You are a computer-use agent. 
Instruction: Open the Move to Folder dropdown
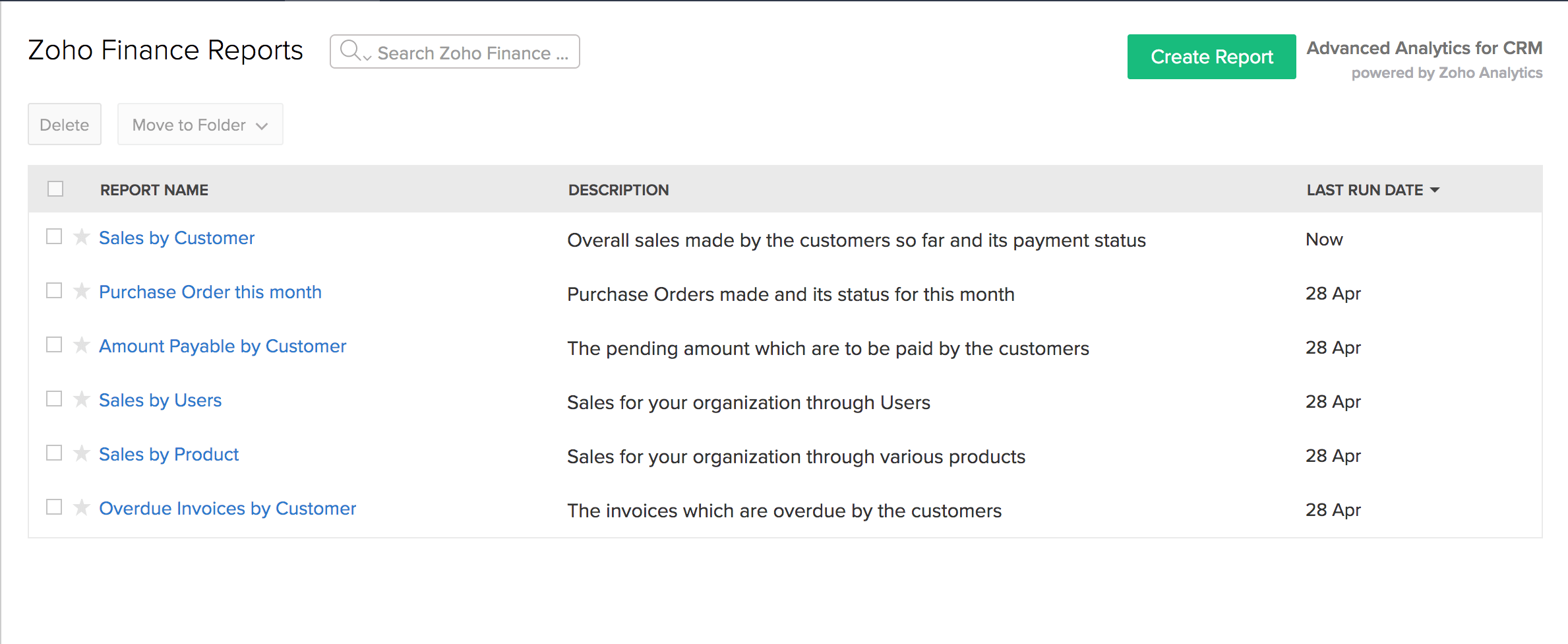[x=200, y=125]
